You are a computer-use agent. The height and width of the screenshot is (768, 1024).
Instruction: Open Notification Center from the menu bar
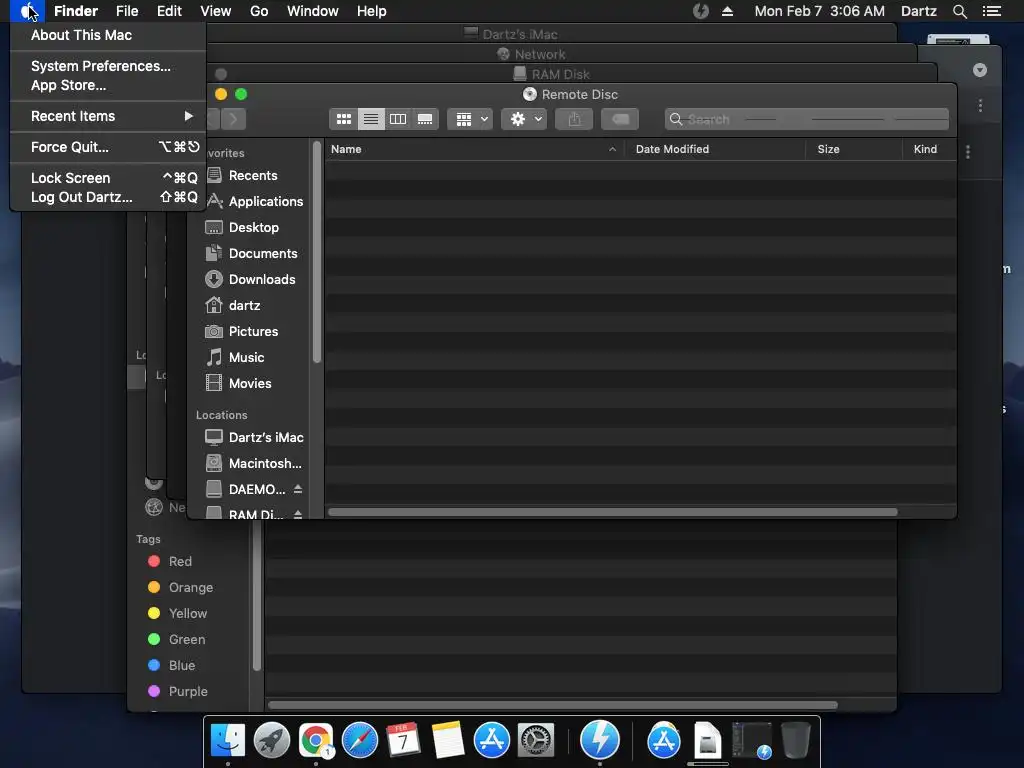tap(992, 11)
